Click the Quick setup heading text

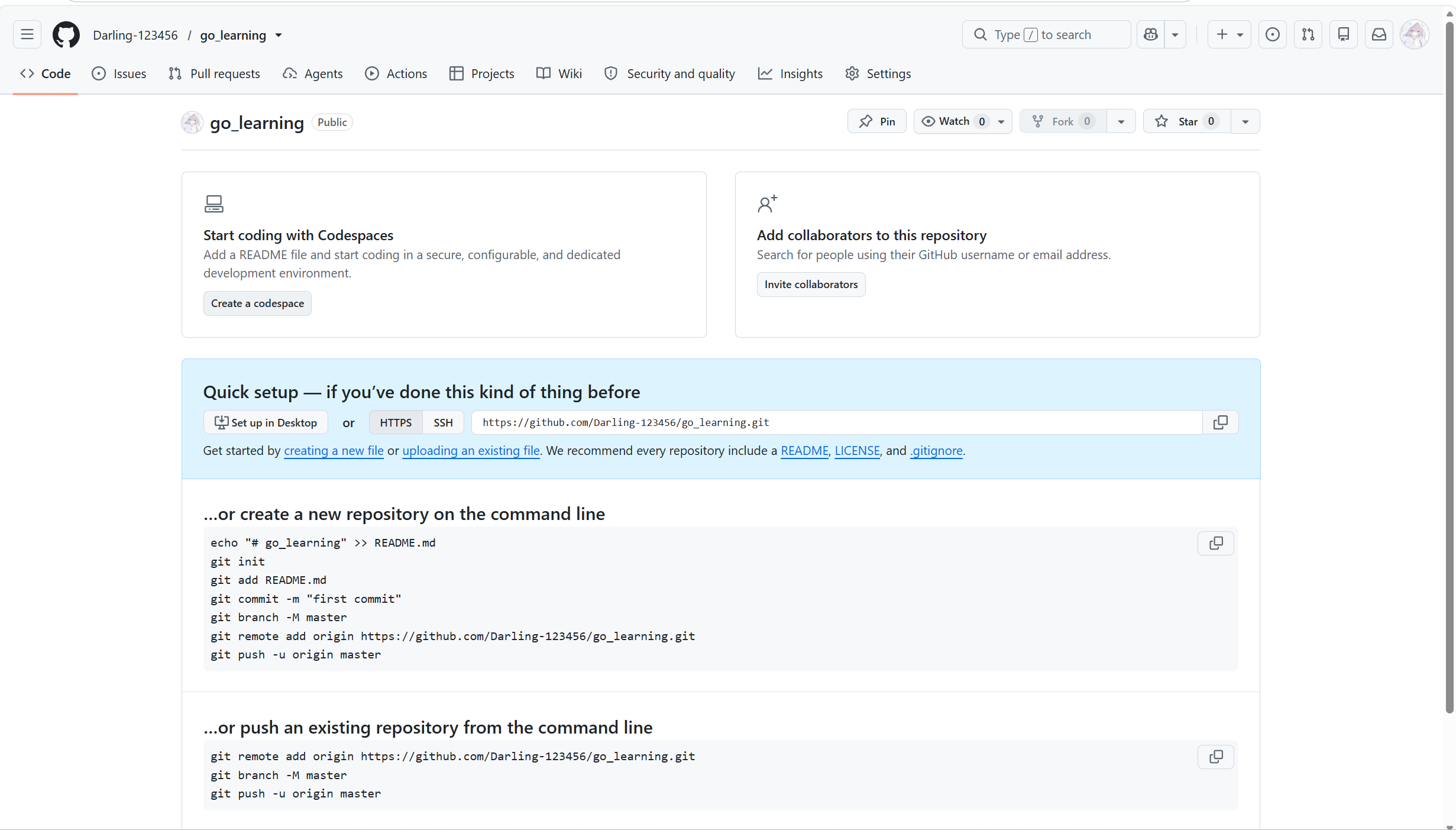[x=422, y=392]
